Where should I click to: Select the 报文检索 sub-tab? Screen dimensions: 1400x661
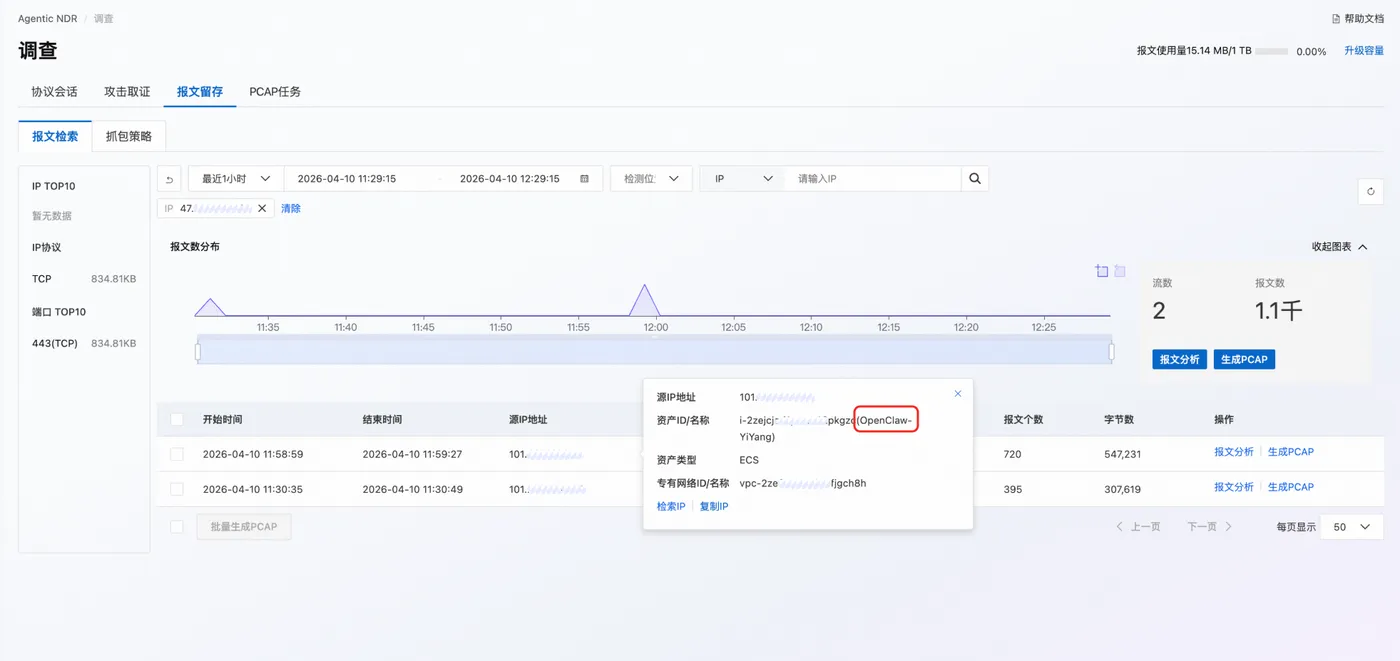click(55, 137)
